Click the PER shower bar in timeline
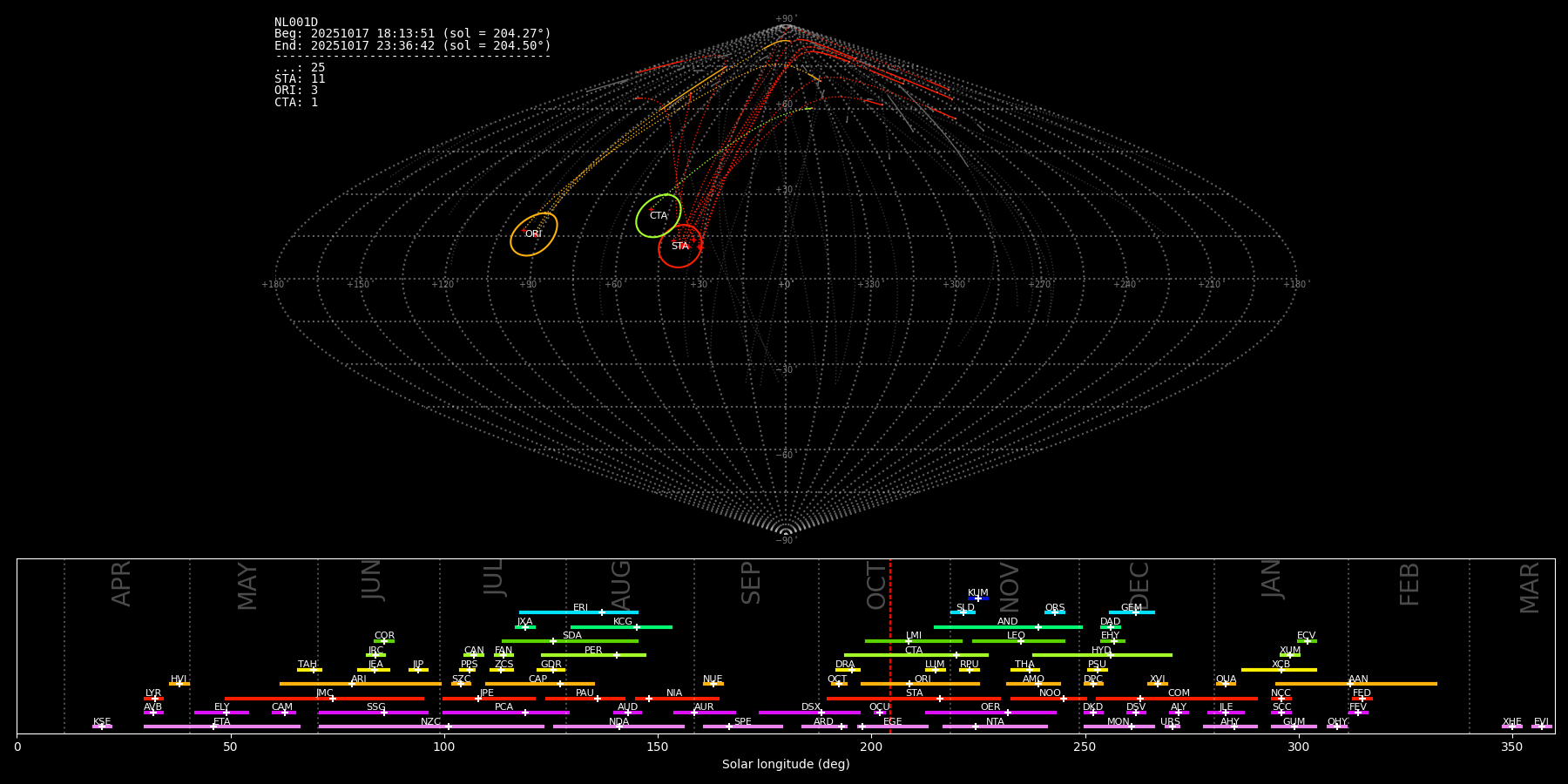The height and width of the screenshot is (784, 1568). (593, 655)
